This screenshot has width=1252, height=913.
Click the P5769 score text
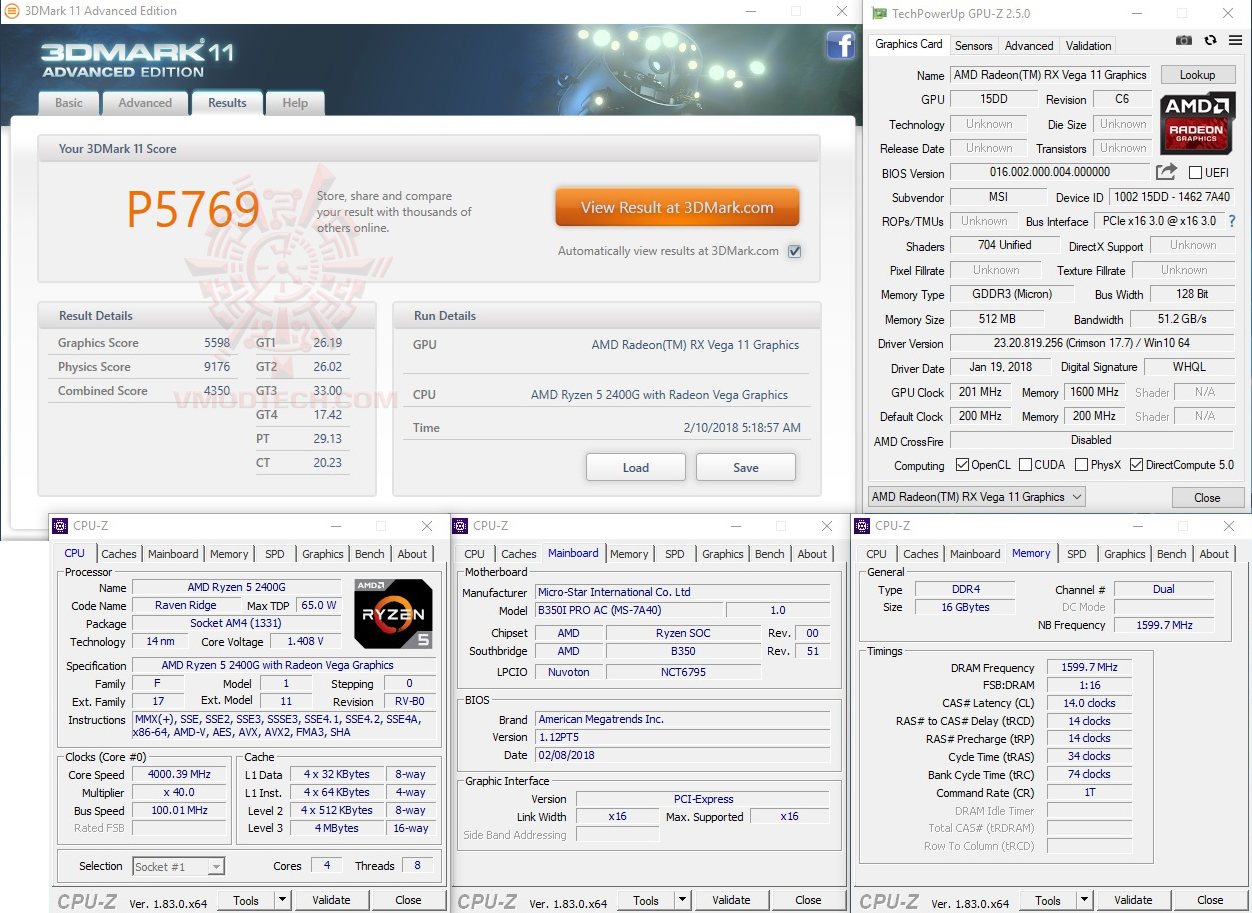coord(193,208)
